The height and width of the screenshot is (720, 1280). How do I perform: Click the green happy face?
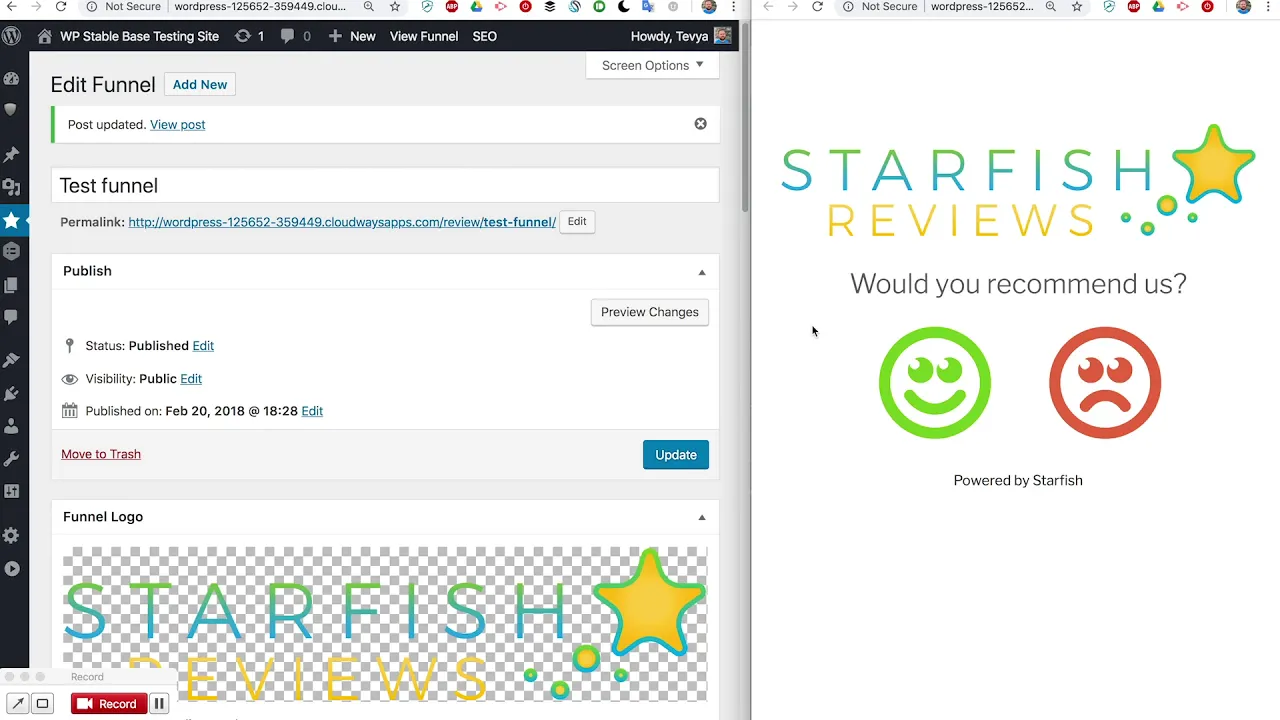tap(935, 383)
